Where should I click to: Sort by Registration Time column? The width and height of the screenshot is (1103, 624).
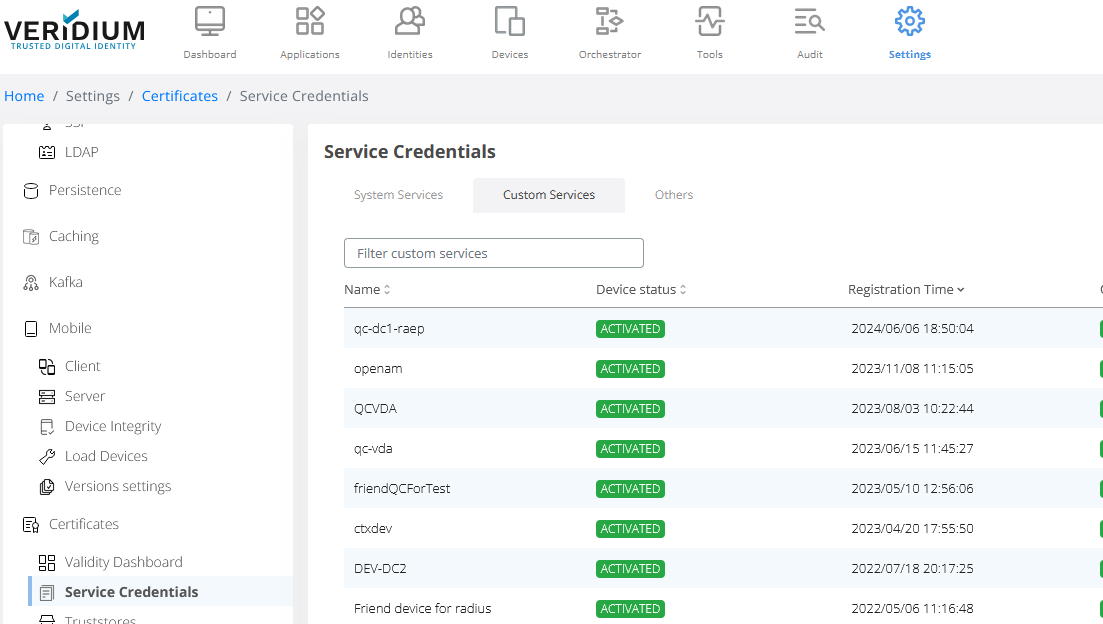click(905, 290)
